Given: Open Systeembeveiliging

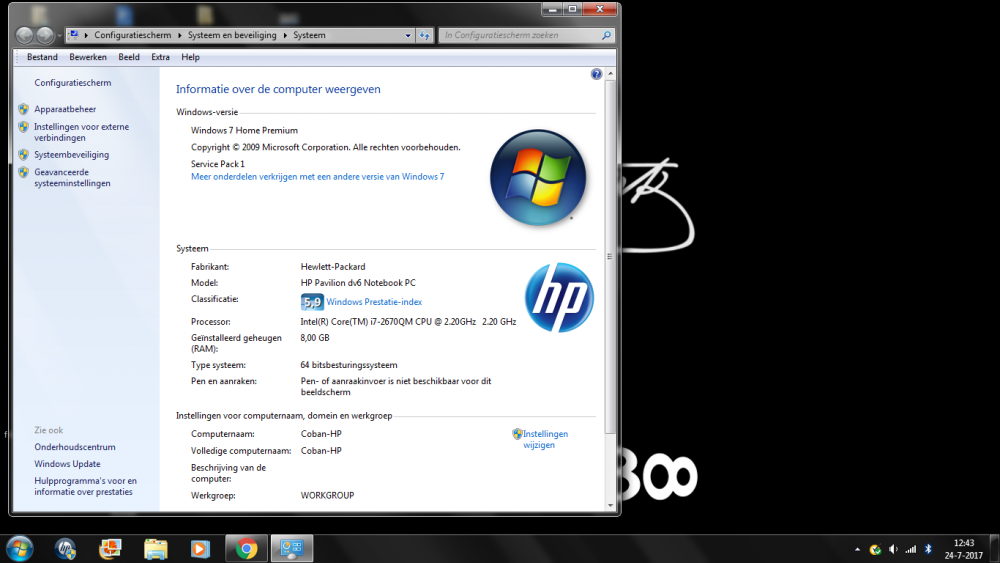Looking at the screenshot, I should pos(71,154).
